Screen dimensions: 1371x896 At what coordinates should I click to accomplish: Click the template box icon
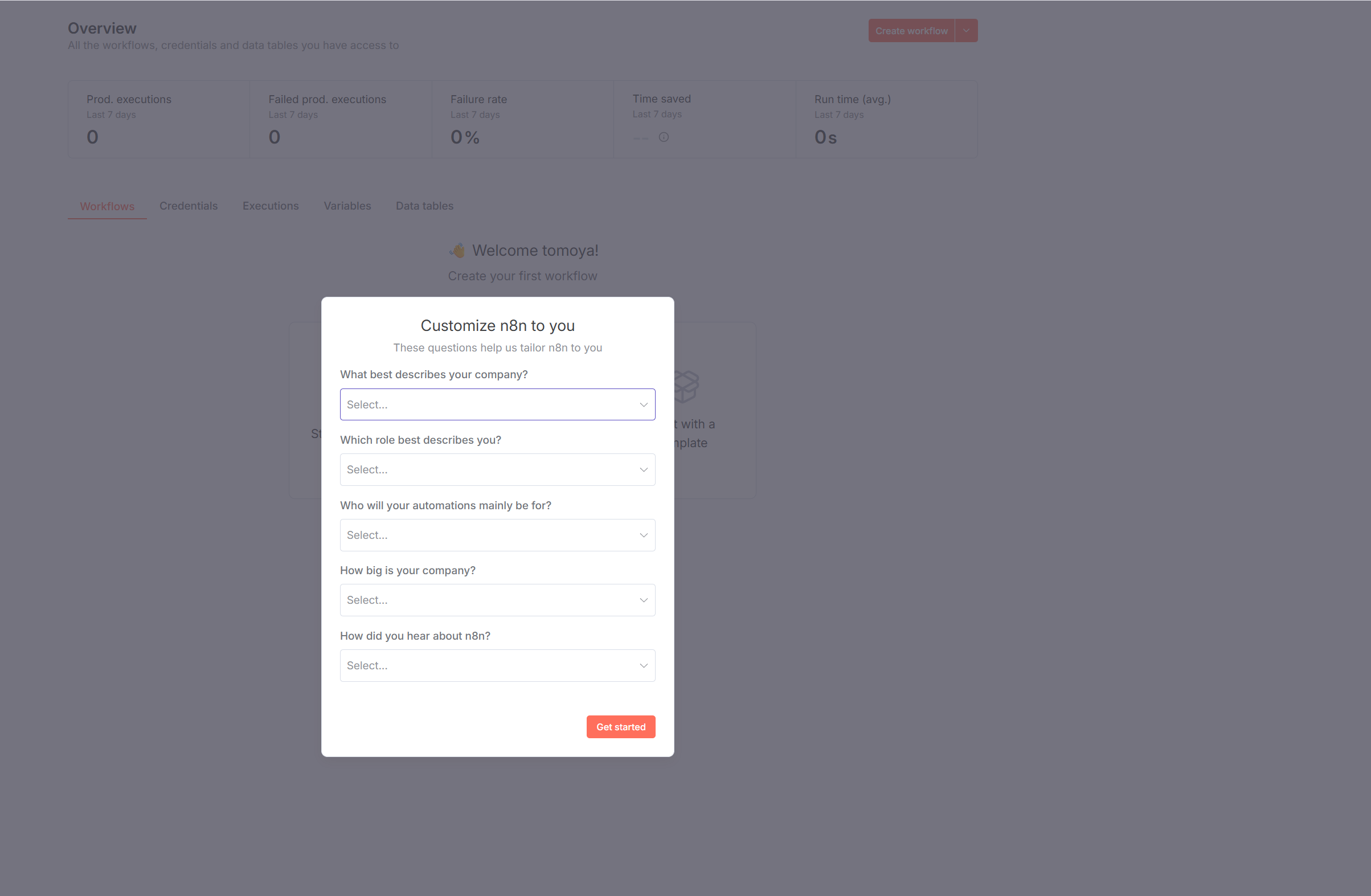687,386
